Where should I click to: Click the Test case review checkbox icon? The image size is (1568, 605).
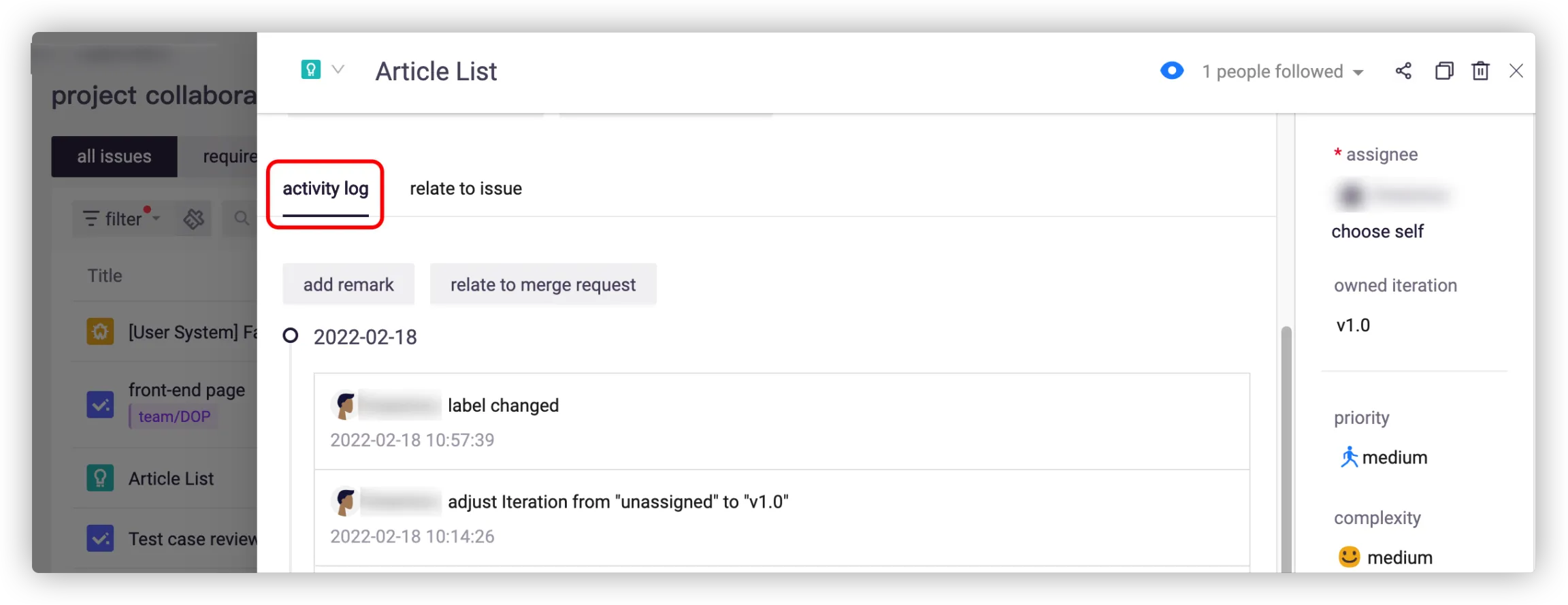(x=100, y=539)
